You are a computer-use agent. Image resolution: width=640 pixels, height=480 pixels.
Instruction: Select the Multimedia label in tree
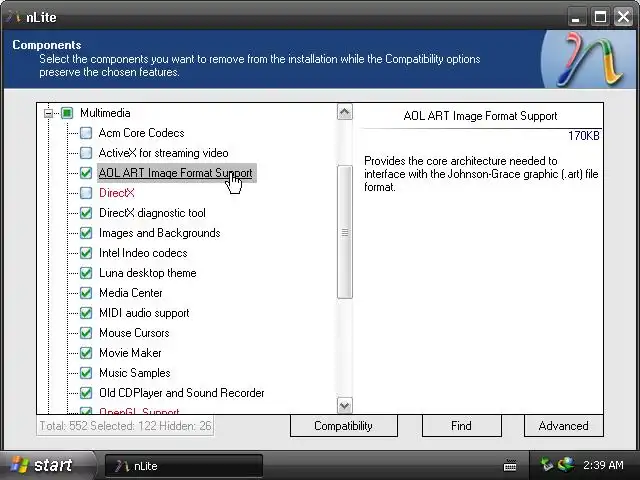click(105, 113)
